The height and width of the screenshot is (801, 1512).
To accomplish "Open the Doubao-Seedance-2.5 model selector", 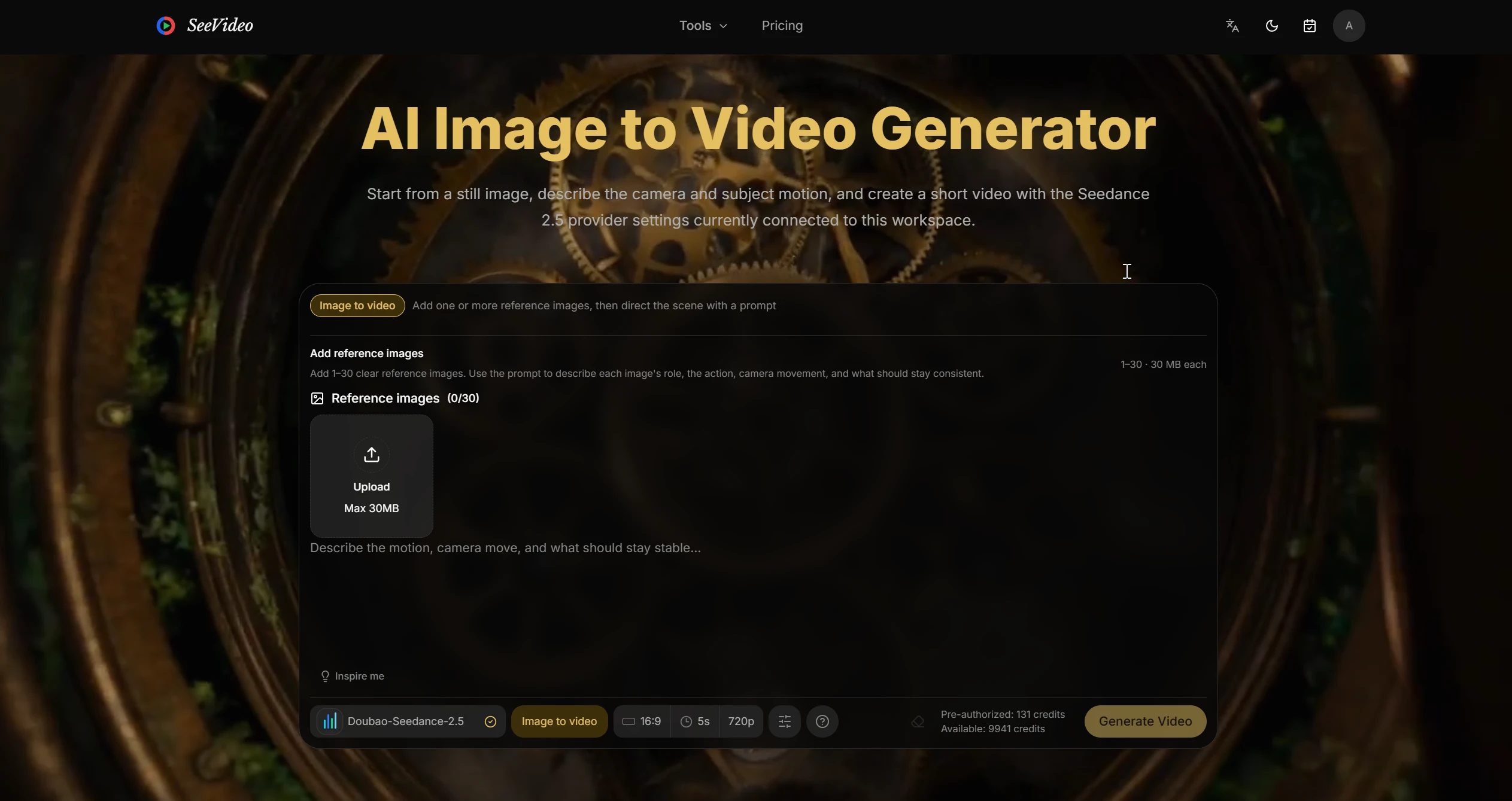I will (x=408, y=721).
